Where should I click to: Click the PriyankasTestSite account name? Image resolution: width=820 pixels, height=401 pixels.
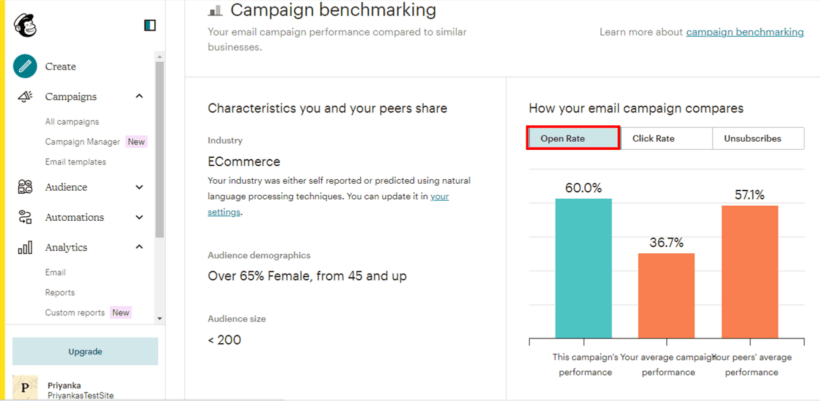pos(81,396)
